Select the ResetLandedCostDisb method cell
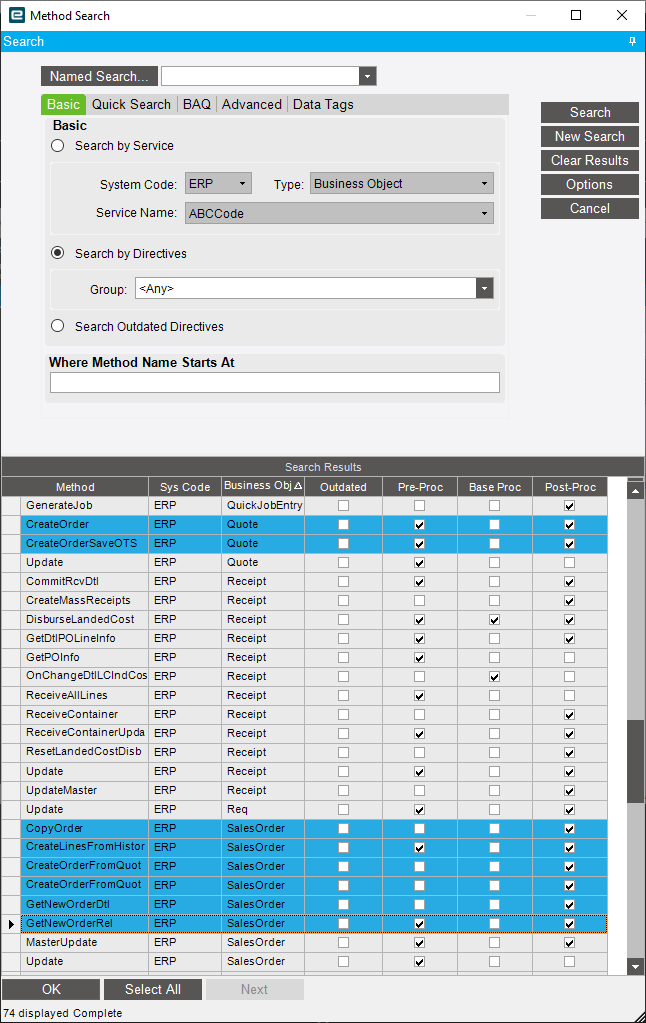Image resolution: width=646 pixels, height=1023 pixels. point(85,752)
